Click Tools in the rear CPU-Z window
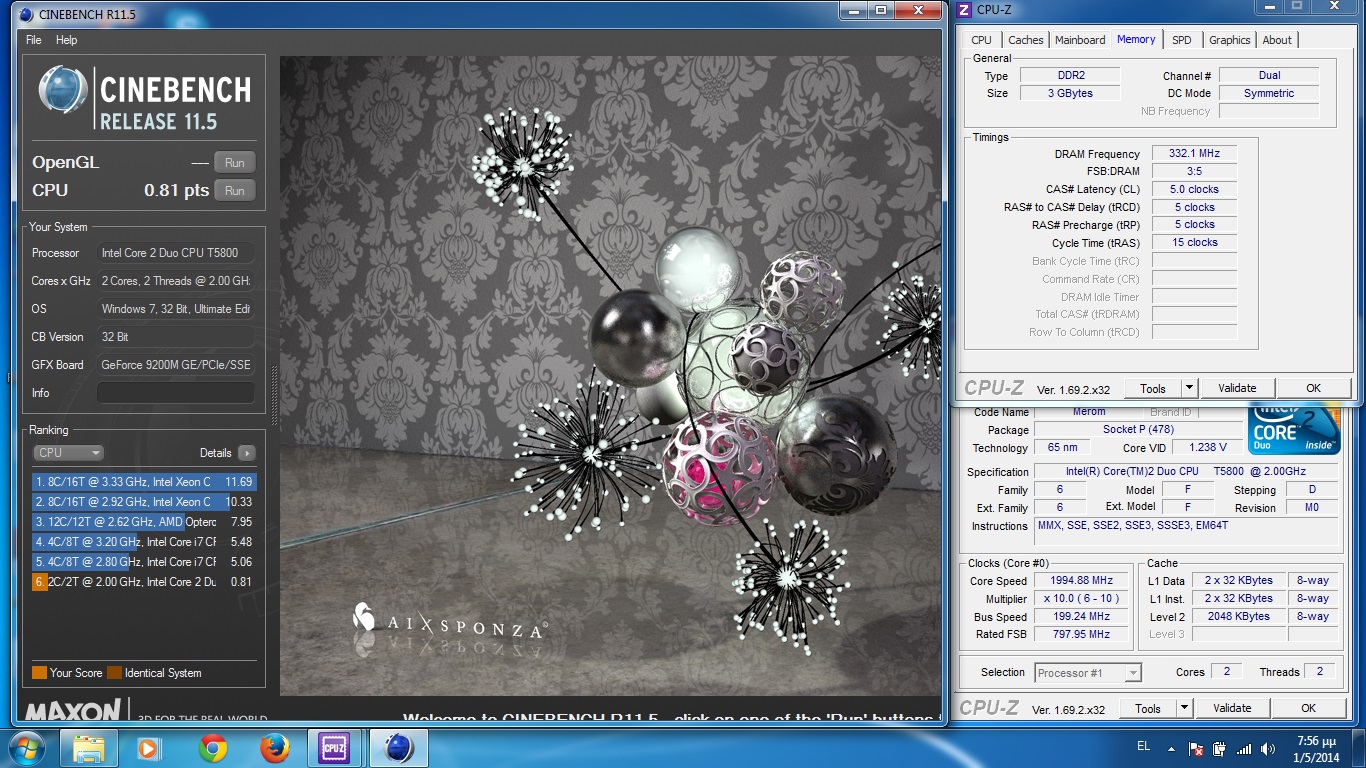 [x=1148, y=708]
